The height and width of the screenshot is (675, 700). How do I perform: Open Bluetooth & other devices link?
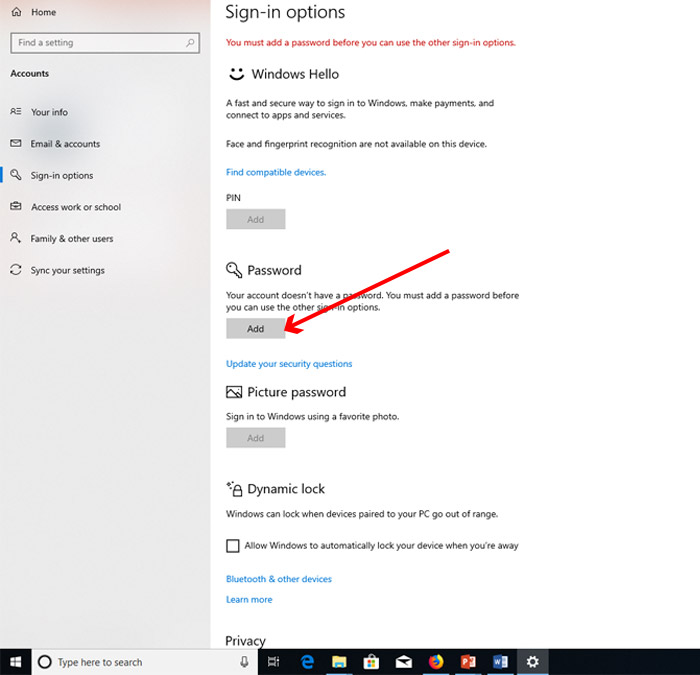click(279, 579)
